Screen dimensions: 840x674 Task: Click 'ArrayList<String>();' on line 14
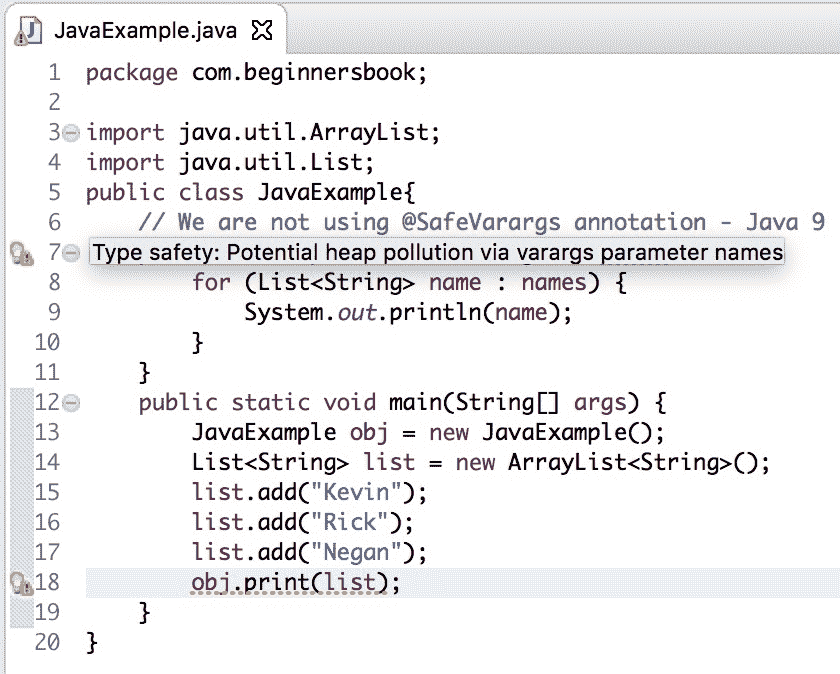[x=639, y=463]
